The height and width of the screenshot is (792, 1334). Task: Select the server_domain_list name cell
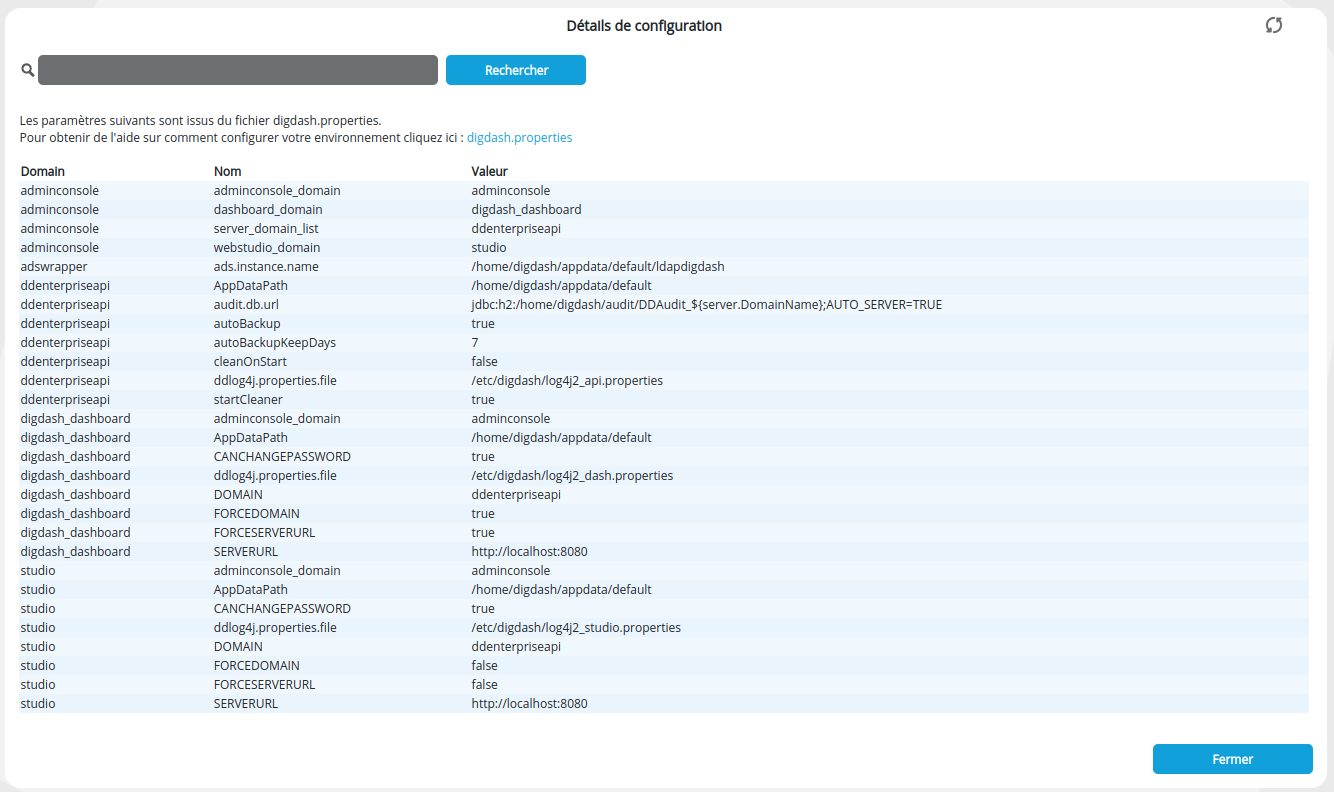[266, 229]
